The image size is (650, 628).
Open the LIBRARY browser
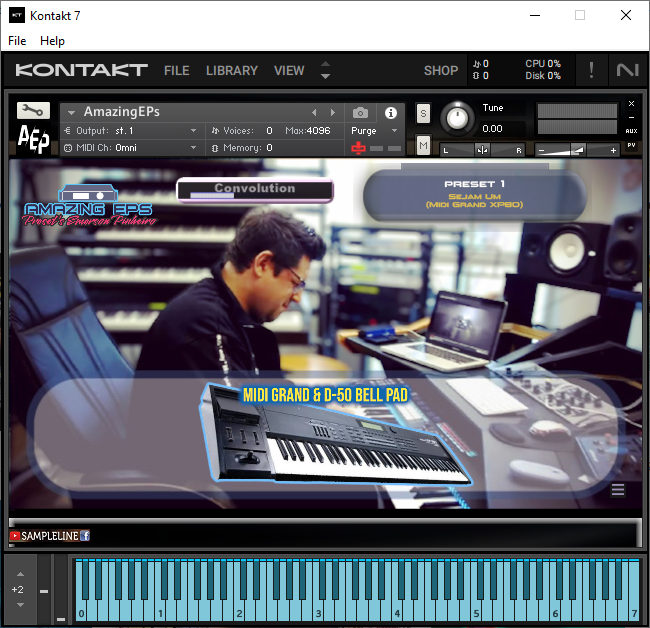(232, 70)
